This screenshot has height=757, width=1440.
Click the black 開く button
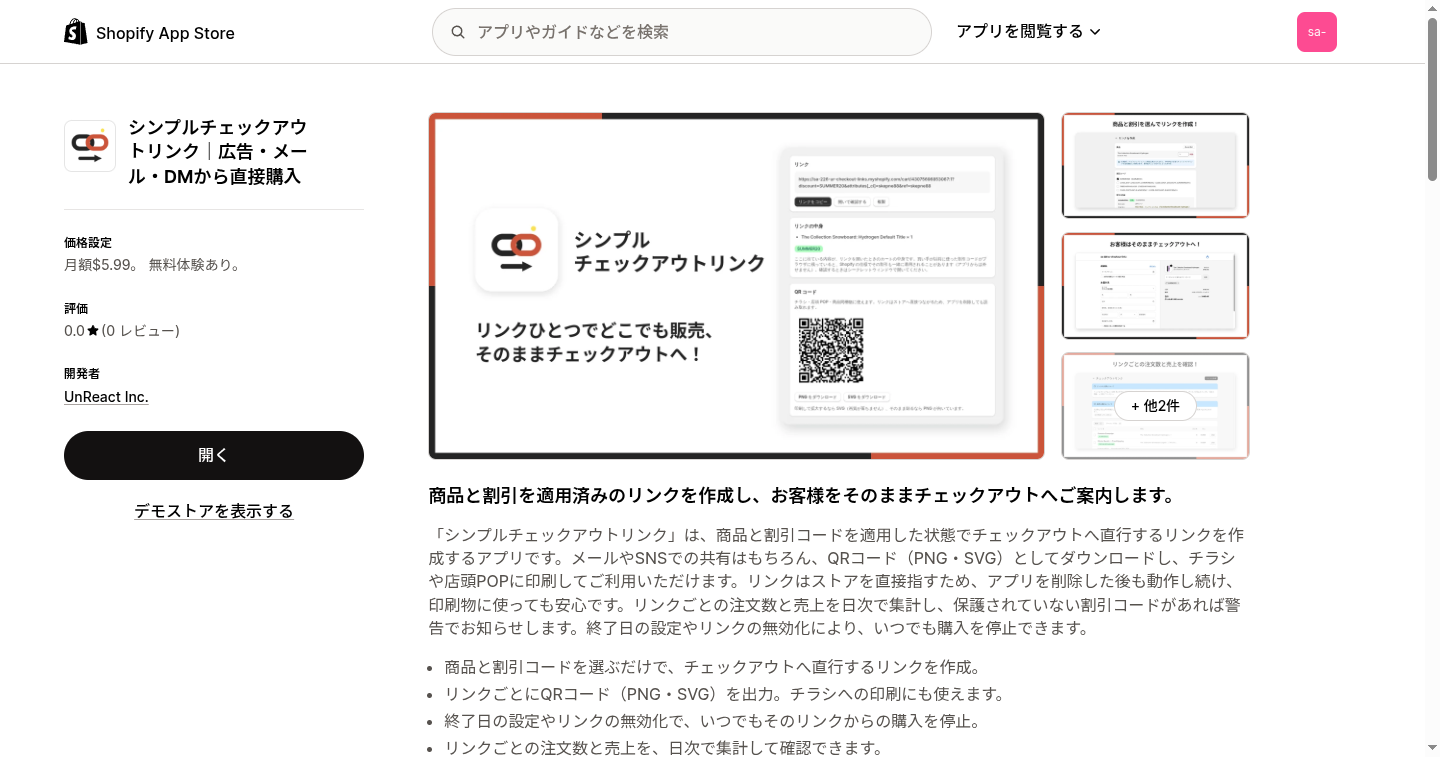pos(214,455)
